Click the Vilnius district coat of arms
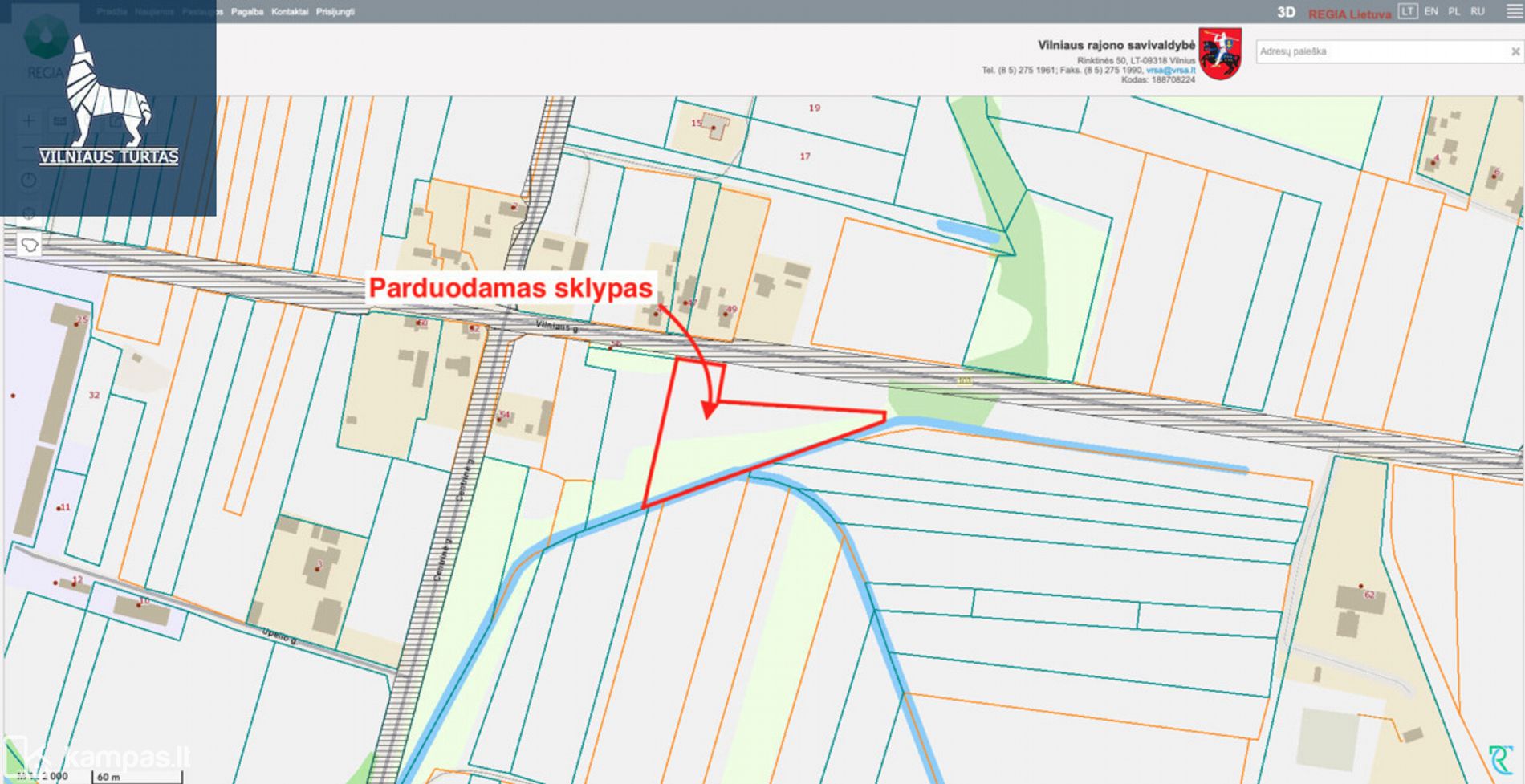The image size is (1525, 784). 1220,54
